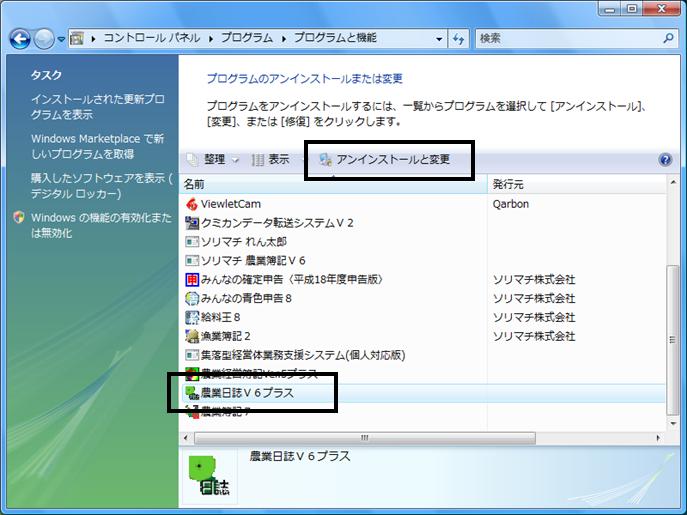The width and height of the screenshot is (687, 515).
Task: Click the ViewletCam red icon
Action: (191, 204)
